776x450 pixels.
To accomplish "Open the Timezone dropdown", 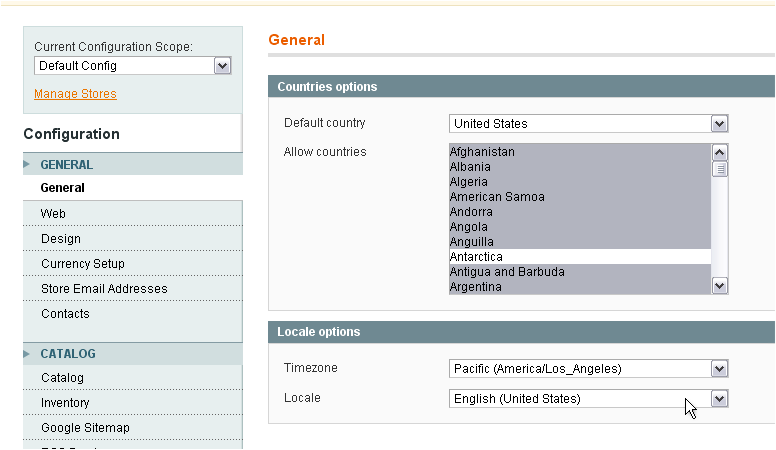I will pyautogui.click(x=588, y=369).
